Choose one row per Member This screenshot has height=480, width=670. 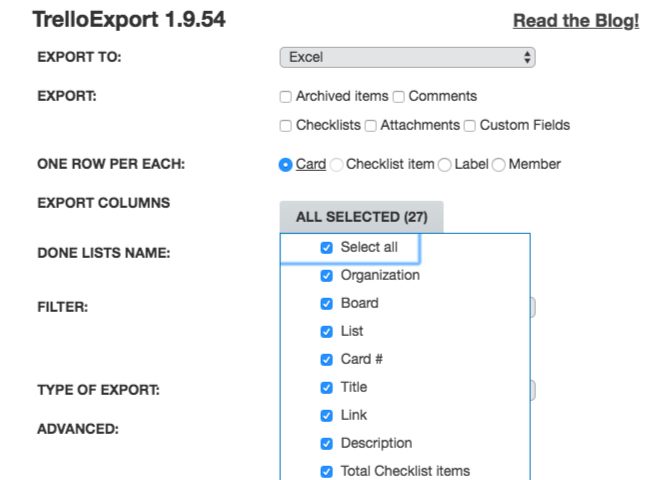tap(498, 165)
